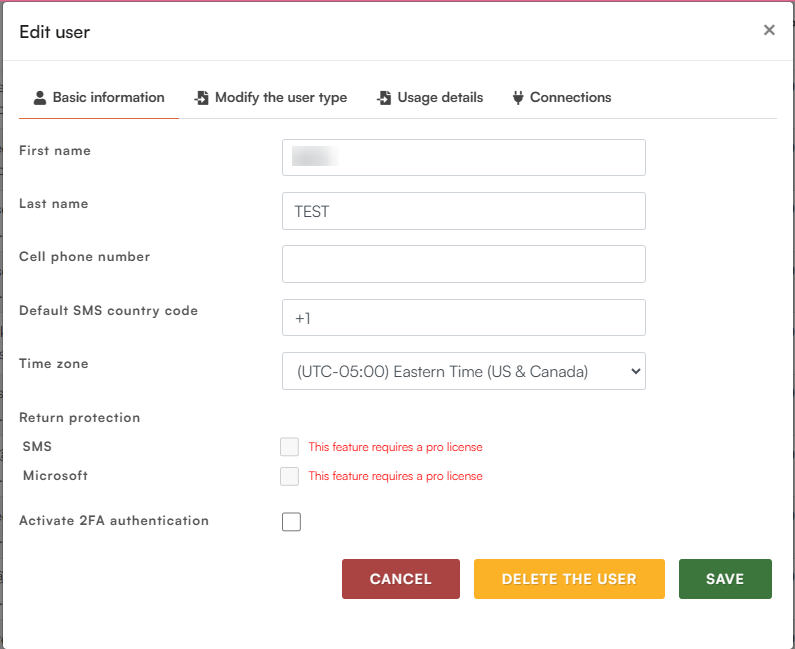Viewport: 795px width, 649px height.
Task: Go to the Connections tab
Action: coord(570,98)
